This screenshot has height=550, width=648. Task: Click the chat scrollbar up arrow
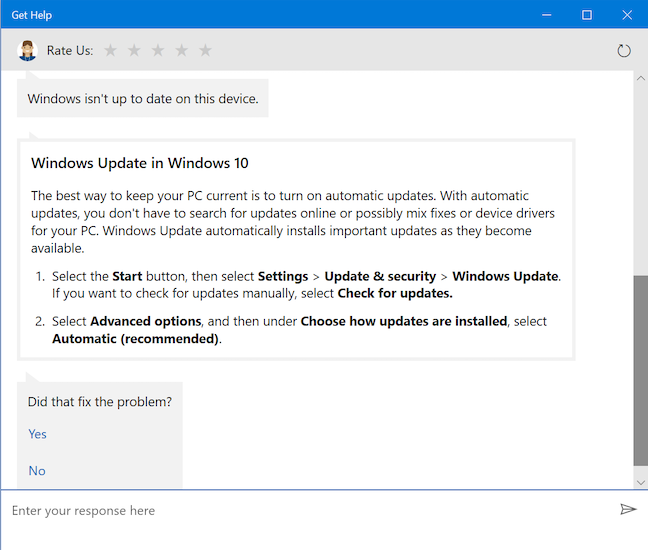click(641, 78)
